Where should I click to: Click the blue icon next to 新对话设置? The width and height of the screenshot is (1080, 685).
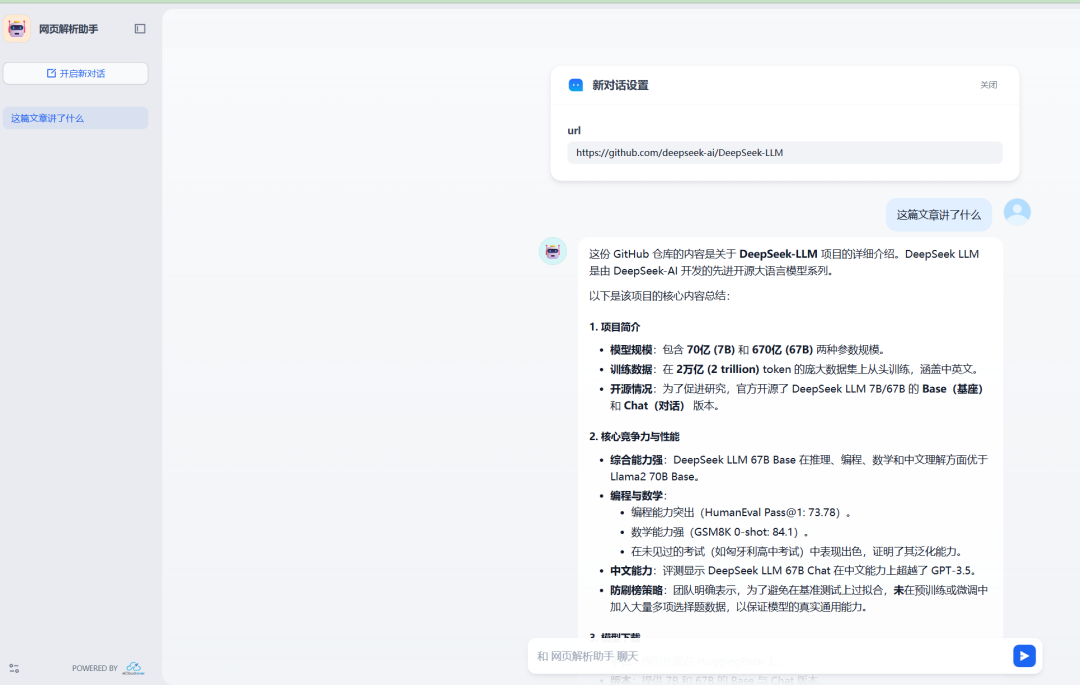576,85
